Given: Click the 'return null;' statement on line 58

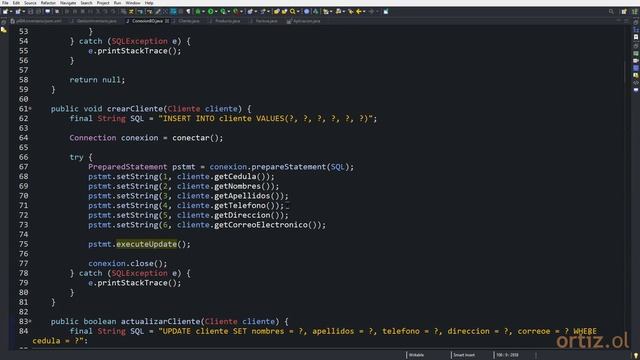Looking at the screenshot, I should [x=97, y=80].
